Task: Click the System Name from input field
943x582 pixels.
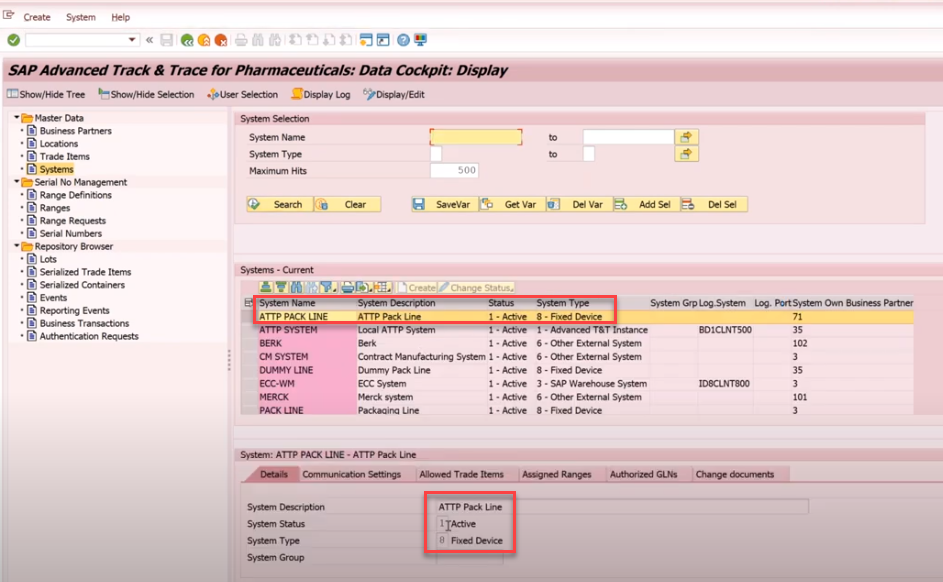Action: click(476, 137)
